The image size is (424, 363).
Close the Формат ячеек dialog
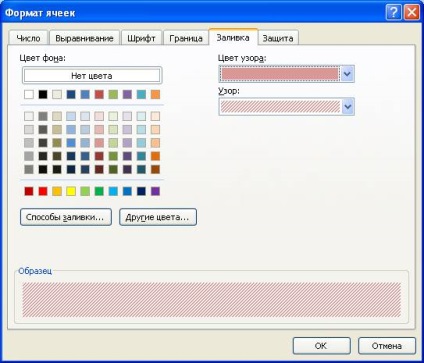click(x=412, y=13)
